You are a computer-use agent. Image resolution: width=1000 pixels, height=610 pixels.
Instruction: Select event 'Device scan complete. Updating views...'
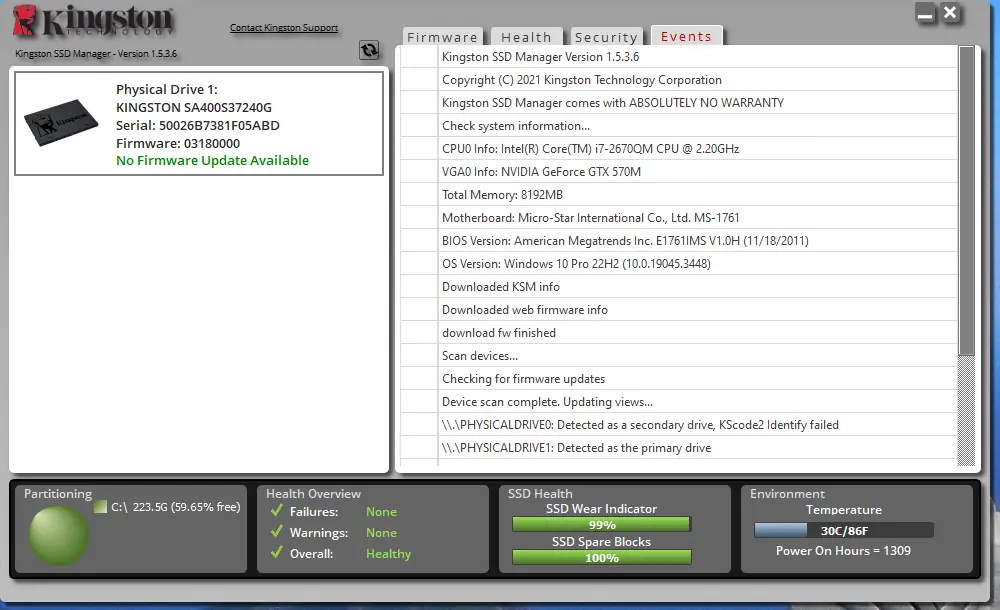[x=679, y=401]
